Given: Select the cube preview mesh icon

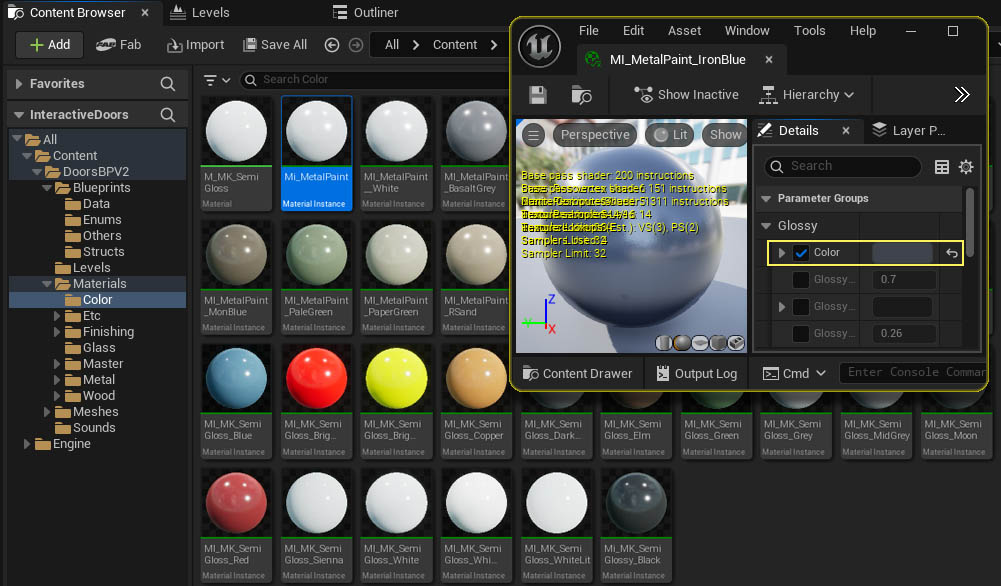Looking at the screenshot, I should pyautogui.click(x=718, y=343).
